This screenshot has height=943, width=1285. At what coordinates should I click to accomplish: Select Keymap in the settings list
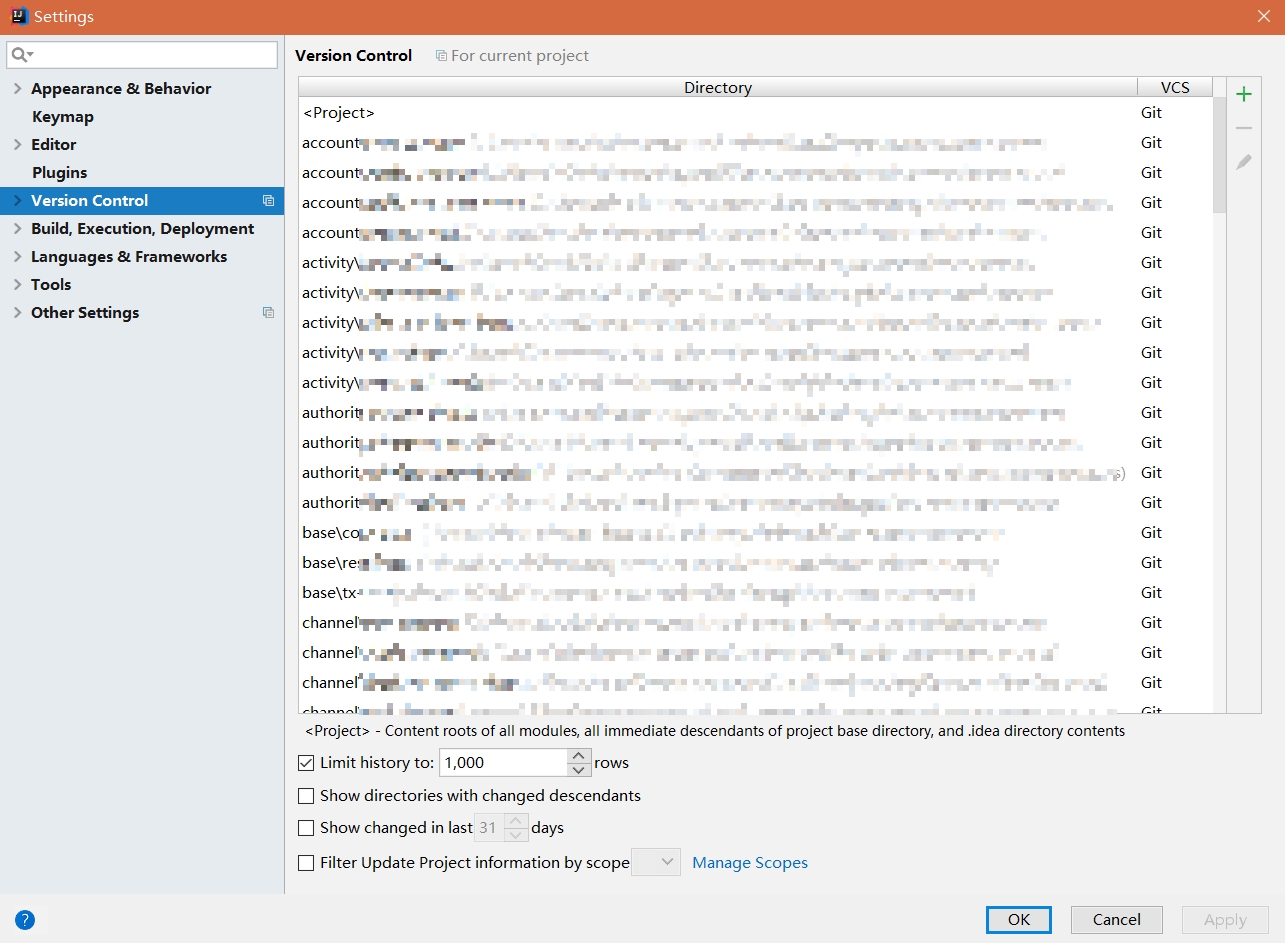point(62,117)
